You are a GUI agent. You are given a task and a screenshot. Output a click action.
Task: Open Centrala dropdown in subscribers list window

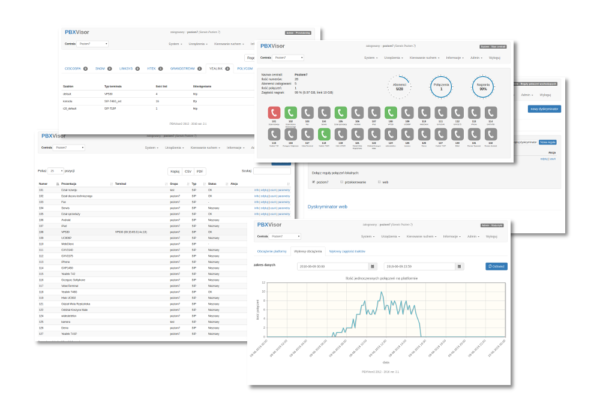69,148
